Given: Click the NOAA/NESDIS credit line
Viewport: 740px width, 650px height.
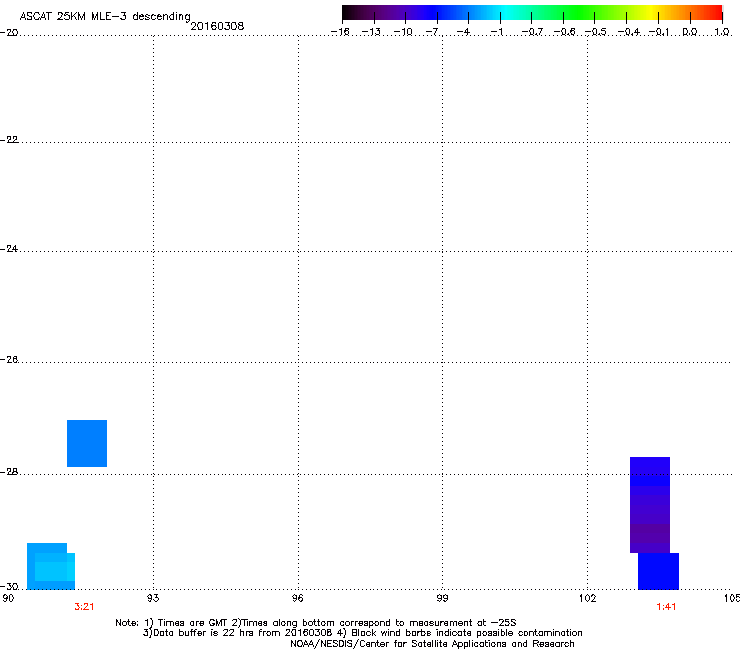Looking at the screenshot, I should click(x=432, y=644).
